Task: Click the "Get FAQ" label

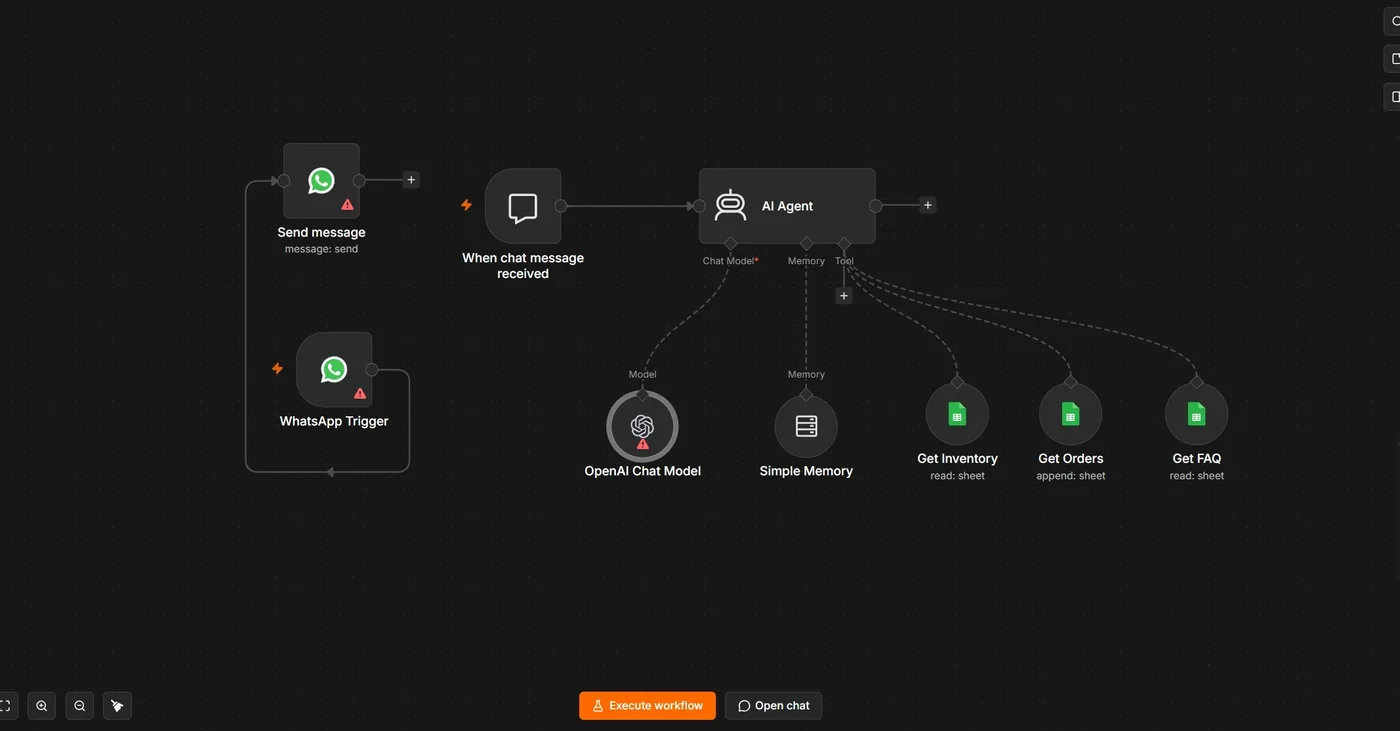Action: tap(1197, 459)
